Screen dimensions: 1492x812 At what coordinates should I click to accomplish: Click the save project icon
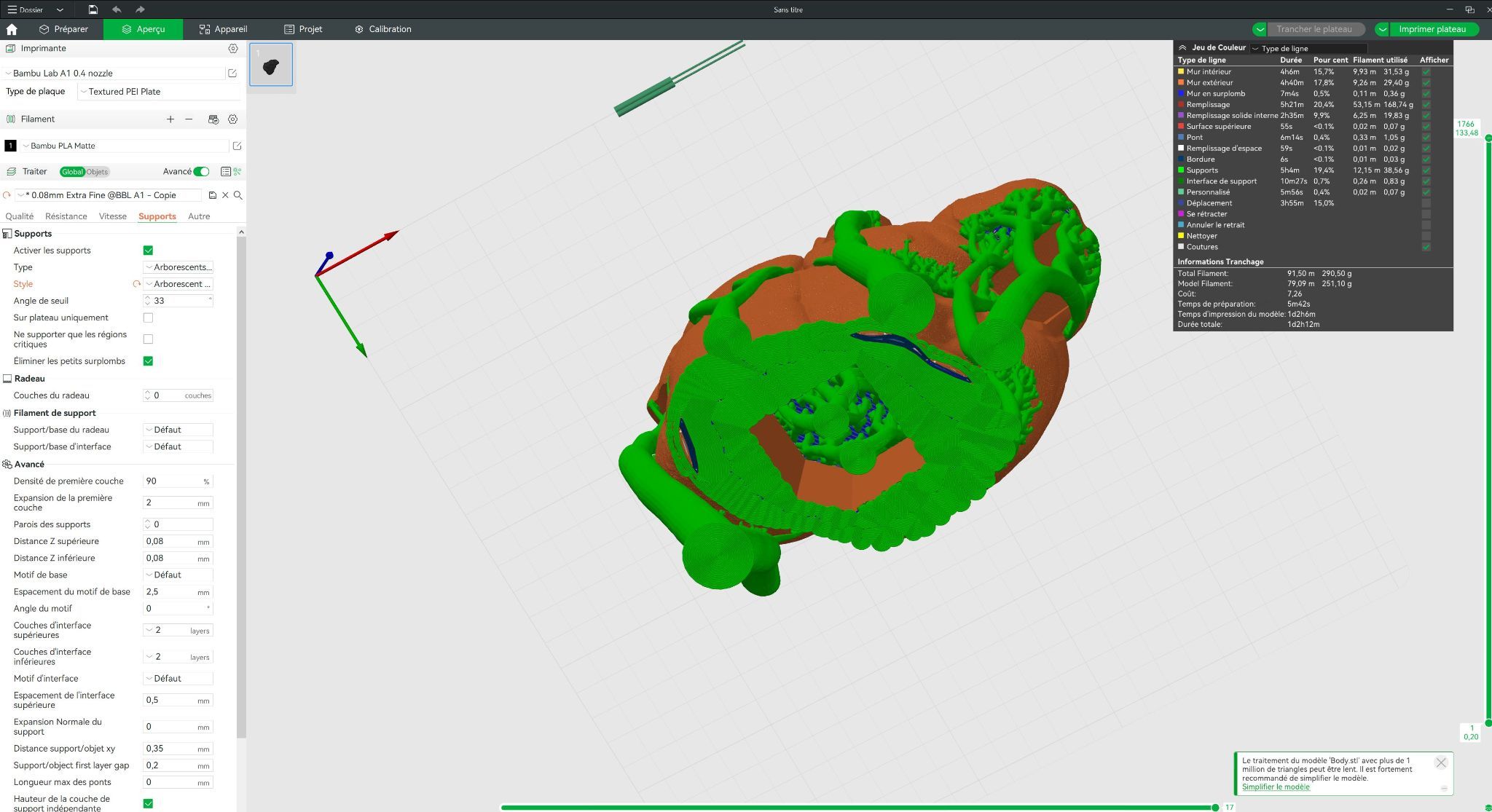click(x=93, y=9)
